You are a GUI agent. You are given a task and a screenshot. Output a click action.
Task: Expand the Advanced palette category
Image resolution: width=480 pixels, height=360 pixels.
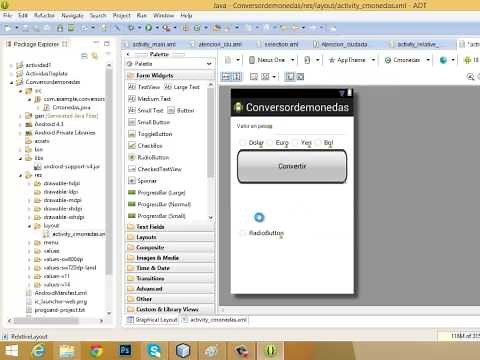(170, 289)
